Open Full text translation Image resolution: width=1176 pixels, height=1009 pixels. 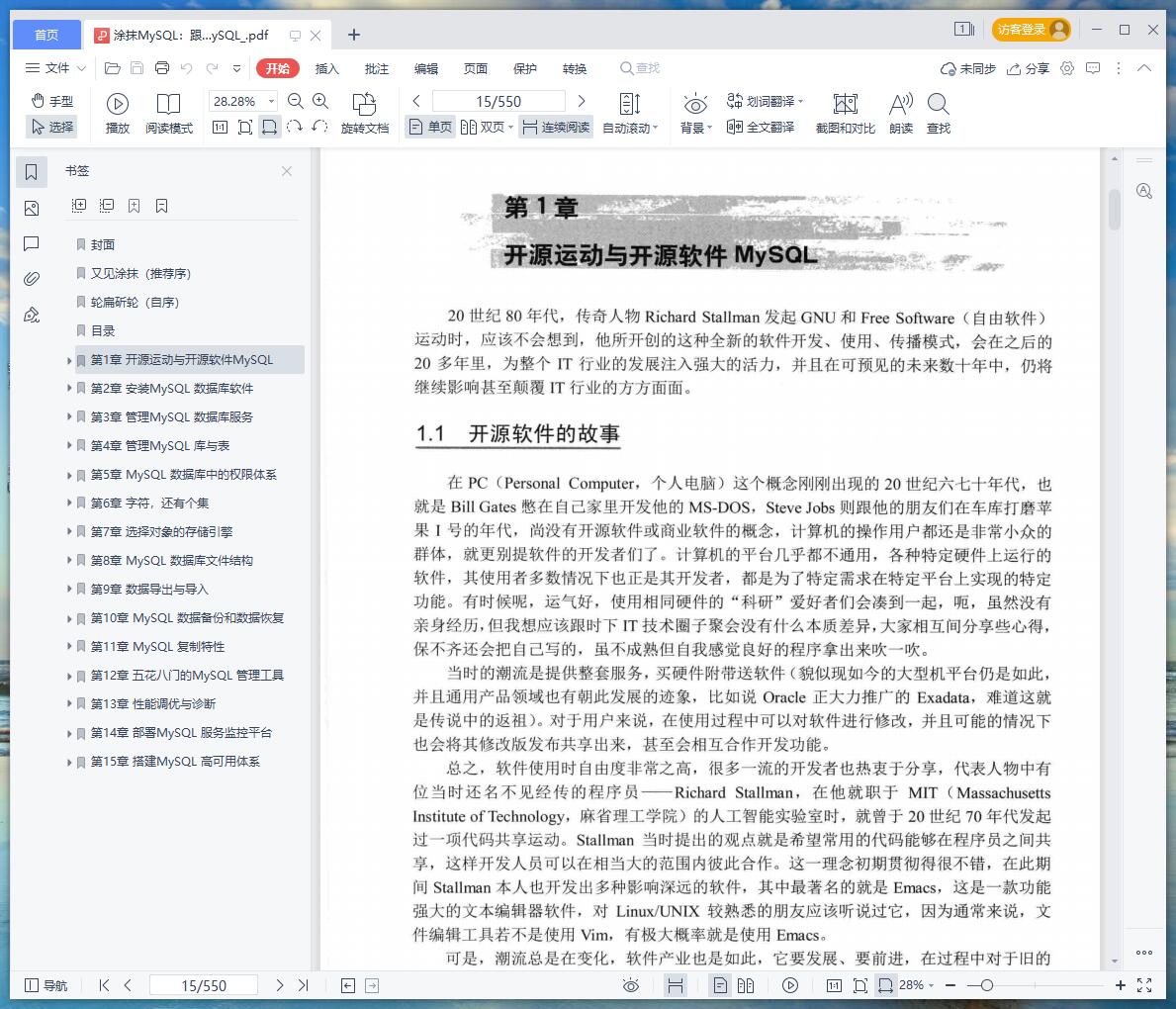[x=761, y=127]
